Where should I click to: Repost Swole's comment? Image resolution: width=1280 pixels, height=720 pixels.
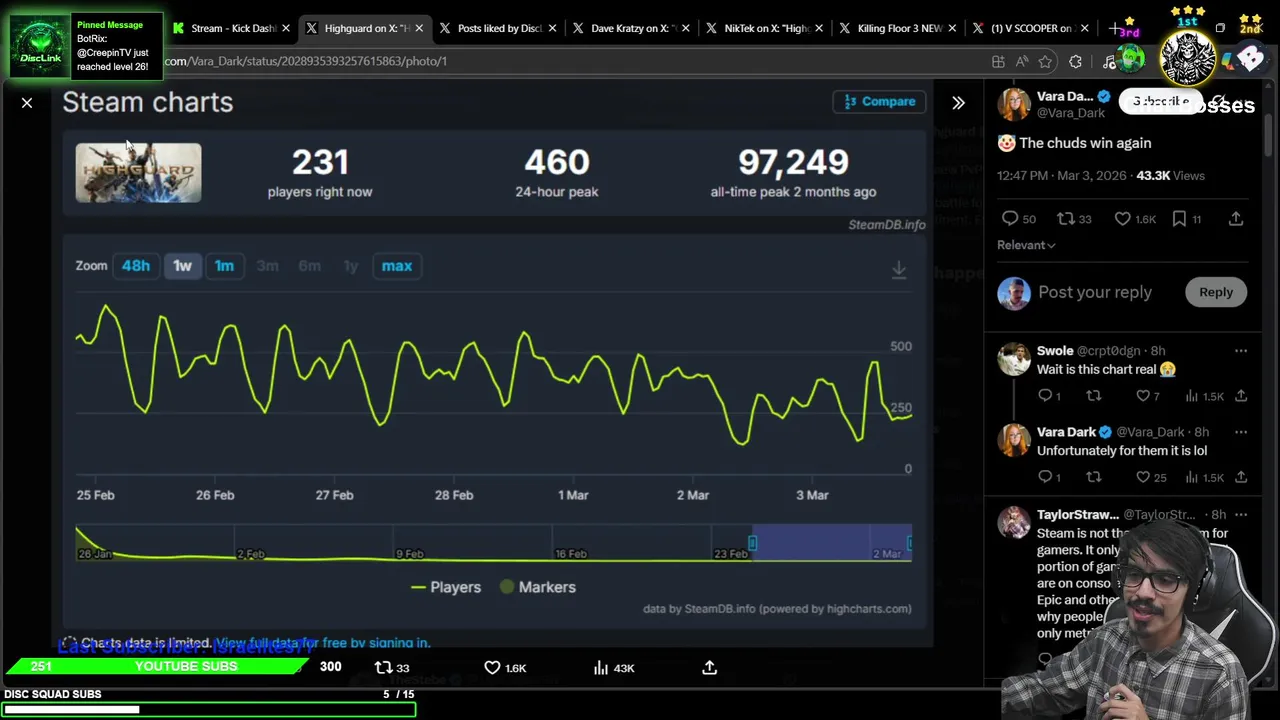tap(1093, 396)
